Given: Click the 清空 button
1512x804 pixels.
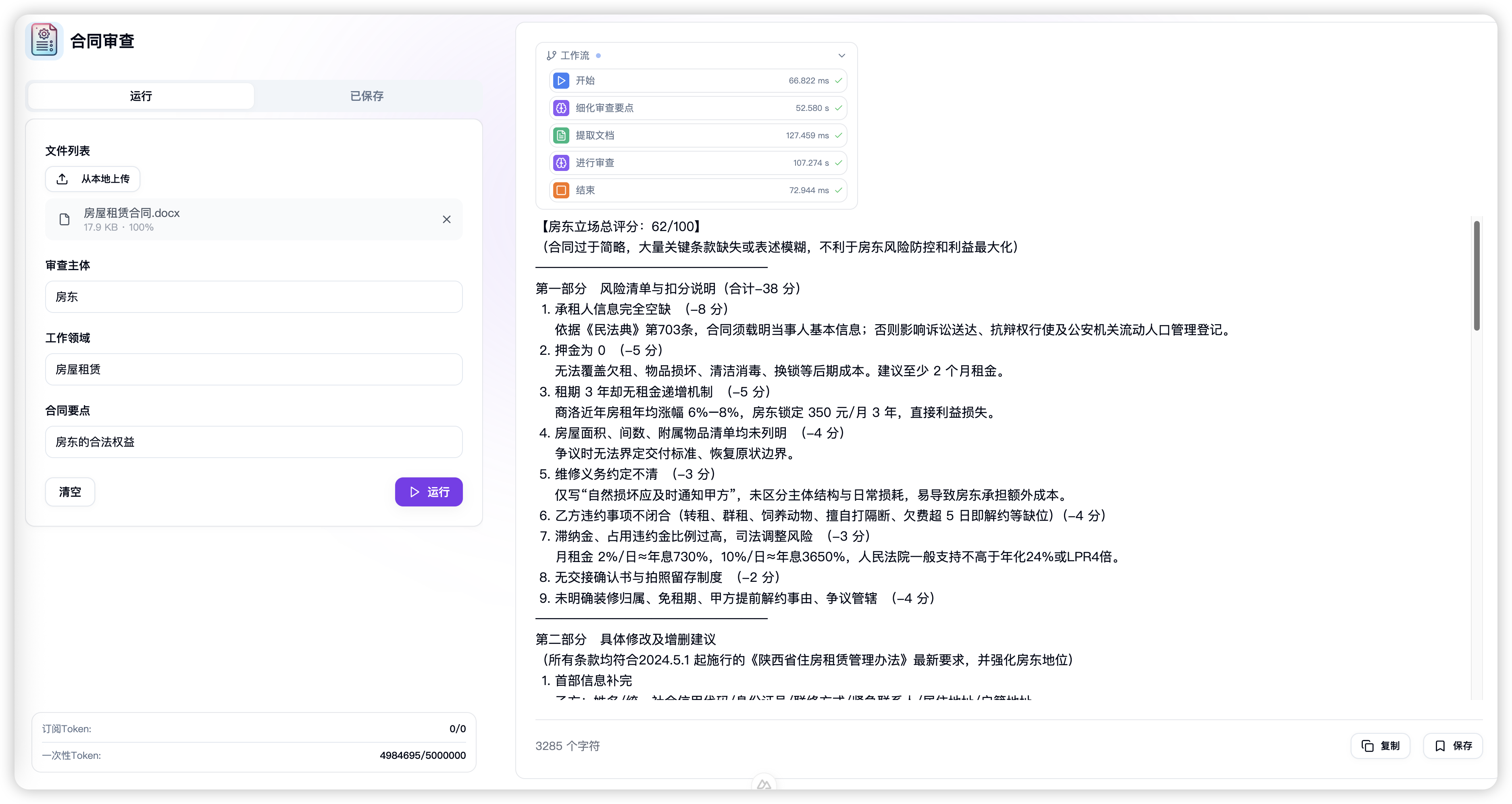Looking at the screenshot, I should (x=70, y=492).
